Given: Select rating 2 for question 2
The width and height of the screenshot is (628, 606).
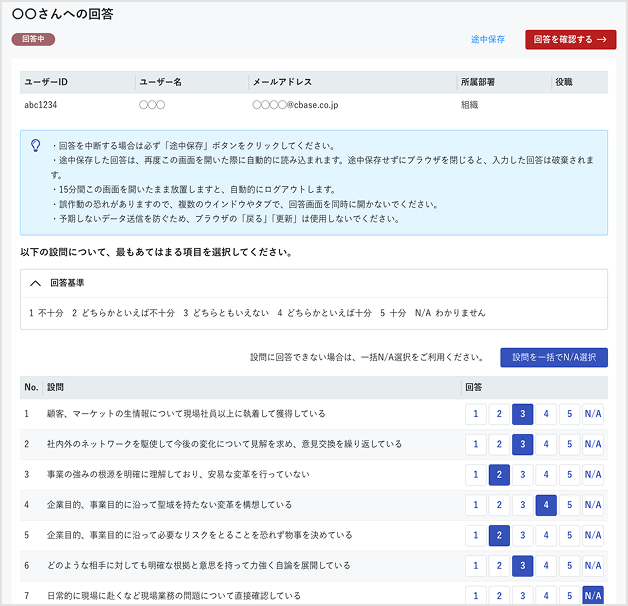Looking at the screenshot, I should click(499, 444).
